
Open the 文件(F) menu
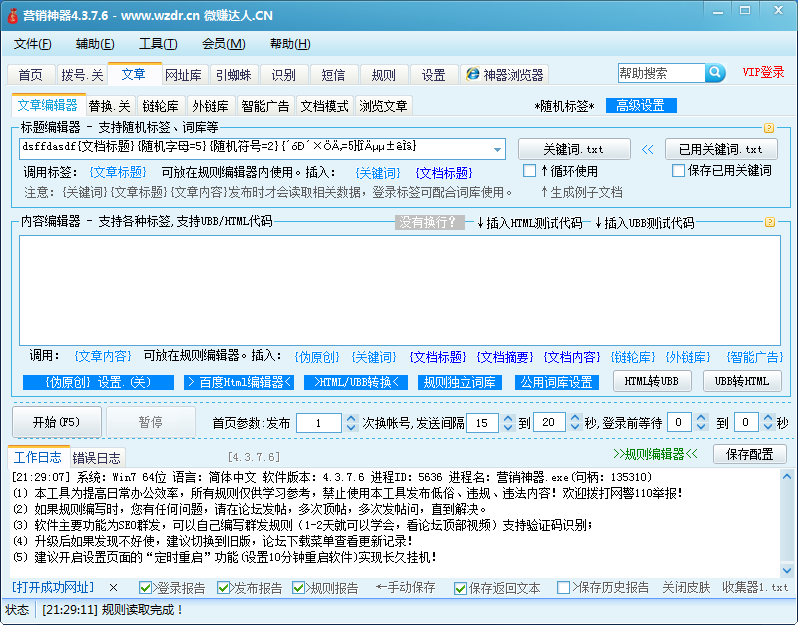click(32, 44)
